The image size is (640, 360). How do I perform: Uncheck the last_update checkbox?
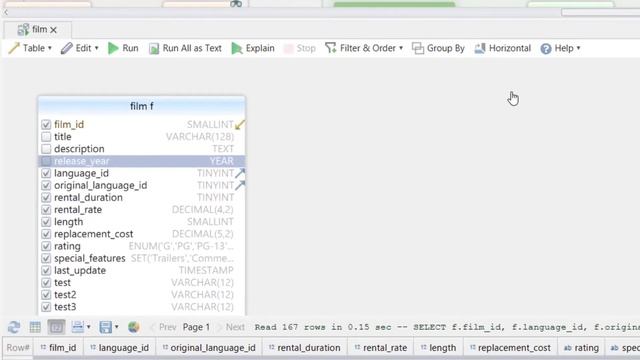pyautogui.click(x=46, y=270)
